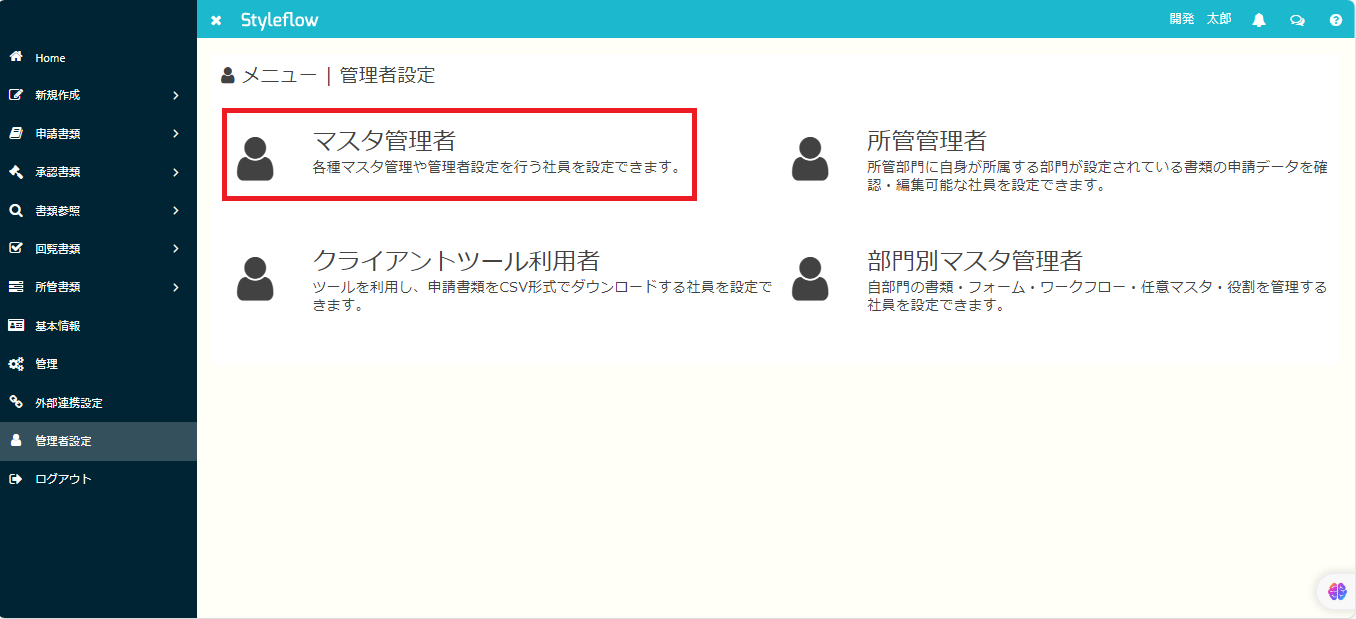The width and height of the screenshot is (1356, 619).
Task: Click the クライアントツール利用者 person avatar icon
Action: click(255, 278)
